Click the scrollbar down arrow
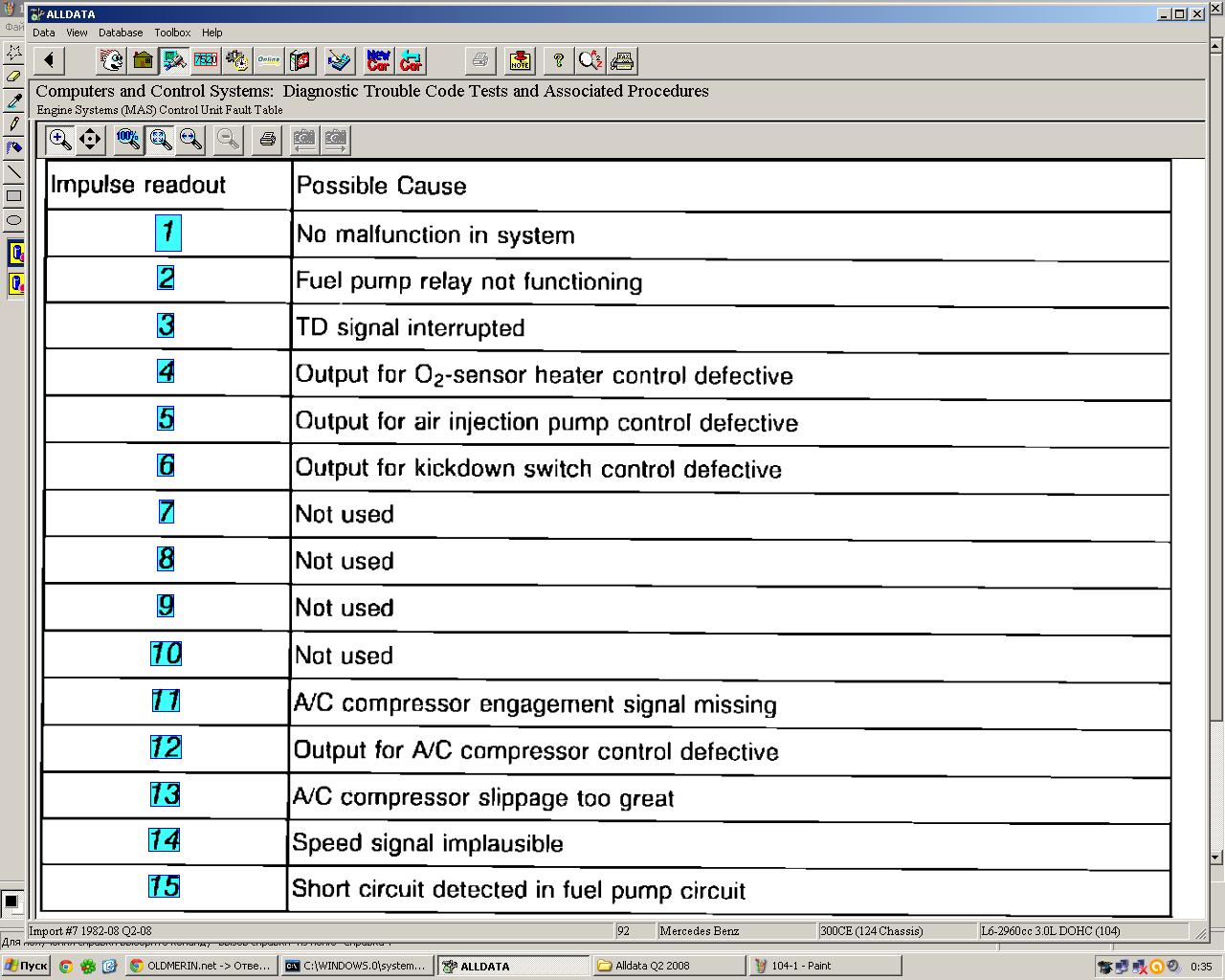 coord(1216,857)
